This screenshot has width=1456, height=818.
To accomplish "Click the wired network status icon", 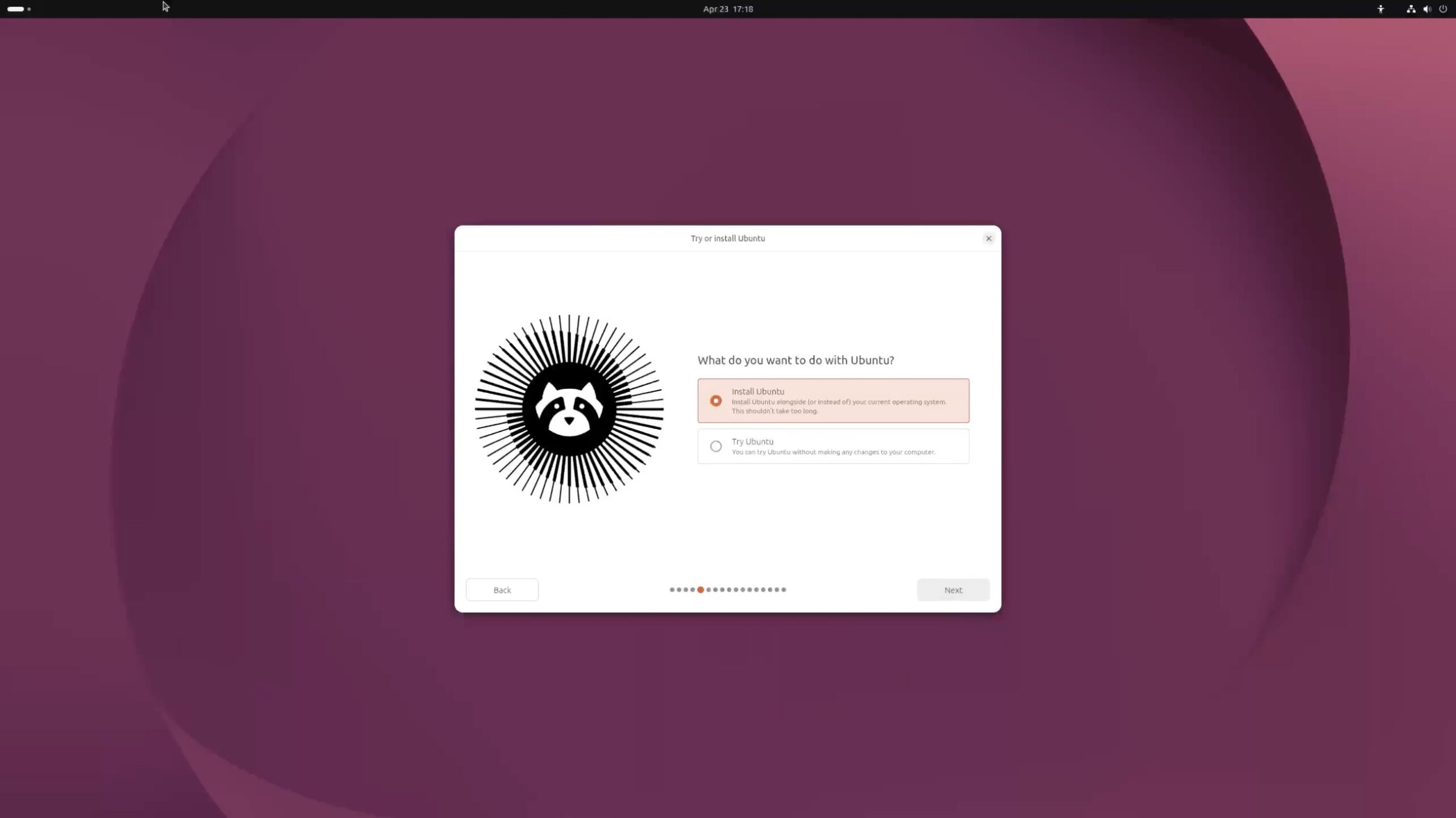I will click(x=1410, y=9).
